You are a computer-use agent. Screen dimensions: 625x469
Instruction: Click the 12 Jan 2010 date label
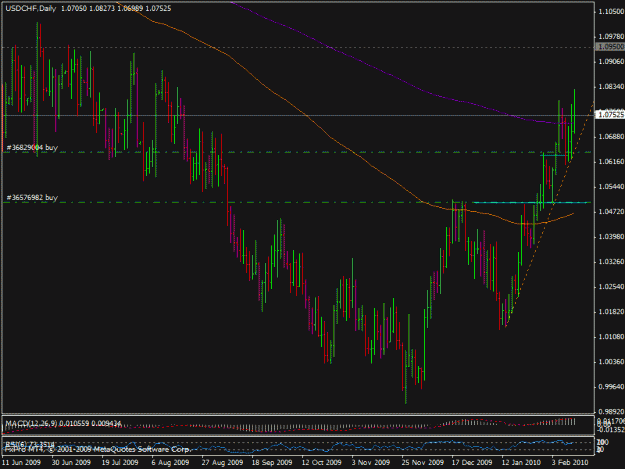(x=521, y=462)
